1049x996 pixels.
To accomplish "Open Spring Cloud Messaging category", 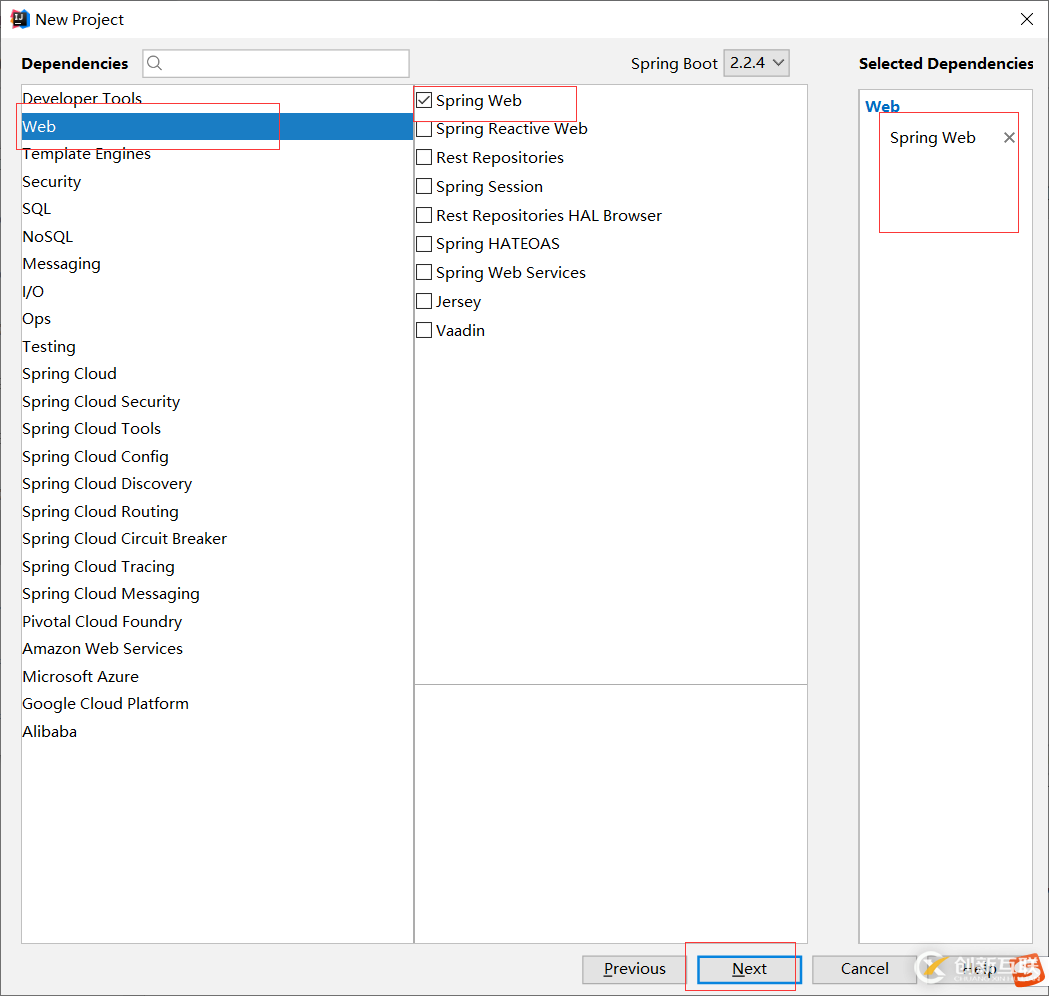I will [217, 593].
